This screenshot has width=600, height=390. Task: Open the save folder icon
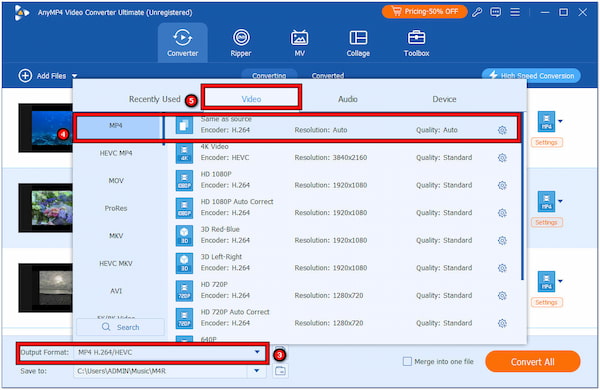click(280, 371)
